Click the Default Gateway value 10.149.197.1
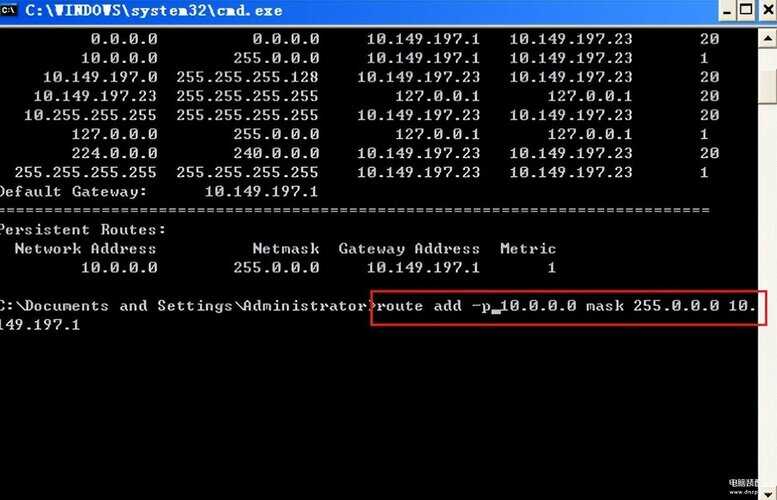This screenshot has width=777, height=500. point(261,191)
